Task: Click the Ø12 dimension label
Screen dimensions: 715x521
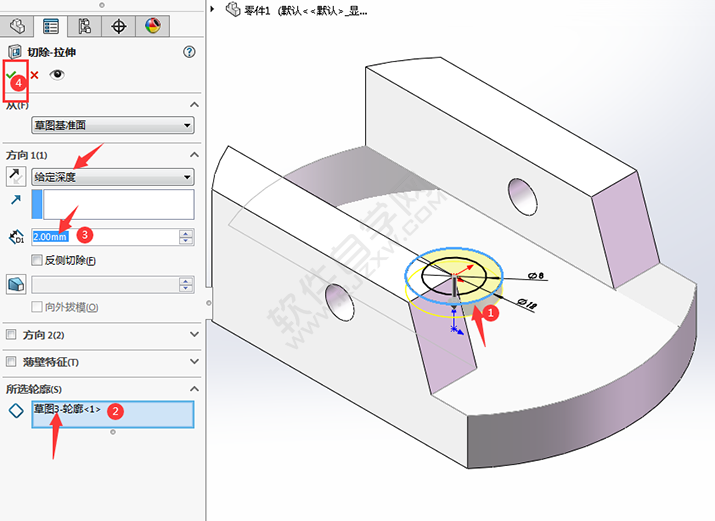Action: pyautogui.click(x=527, y=304)
